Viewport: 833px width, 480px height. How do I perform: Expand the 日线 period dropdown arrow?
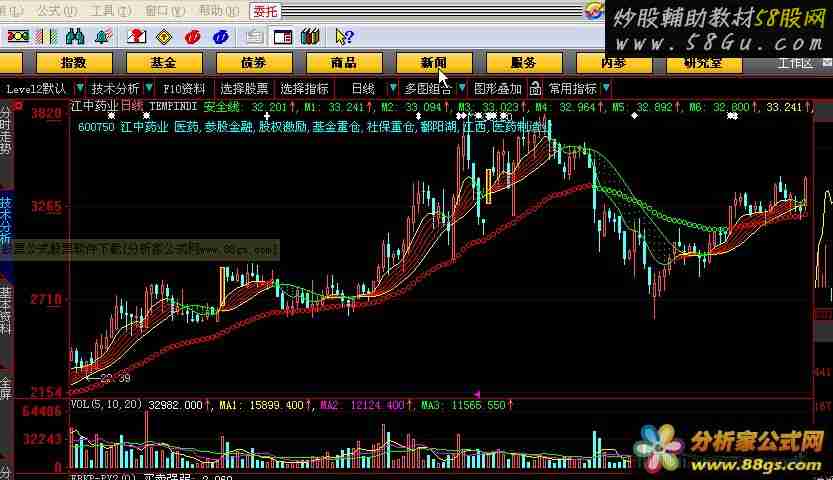[393, 88]
